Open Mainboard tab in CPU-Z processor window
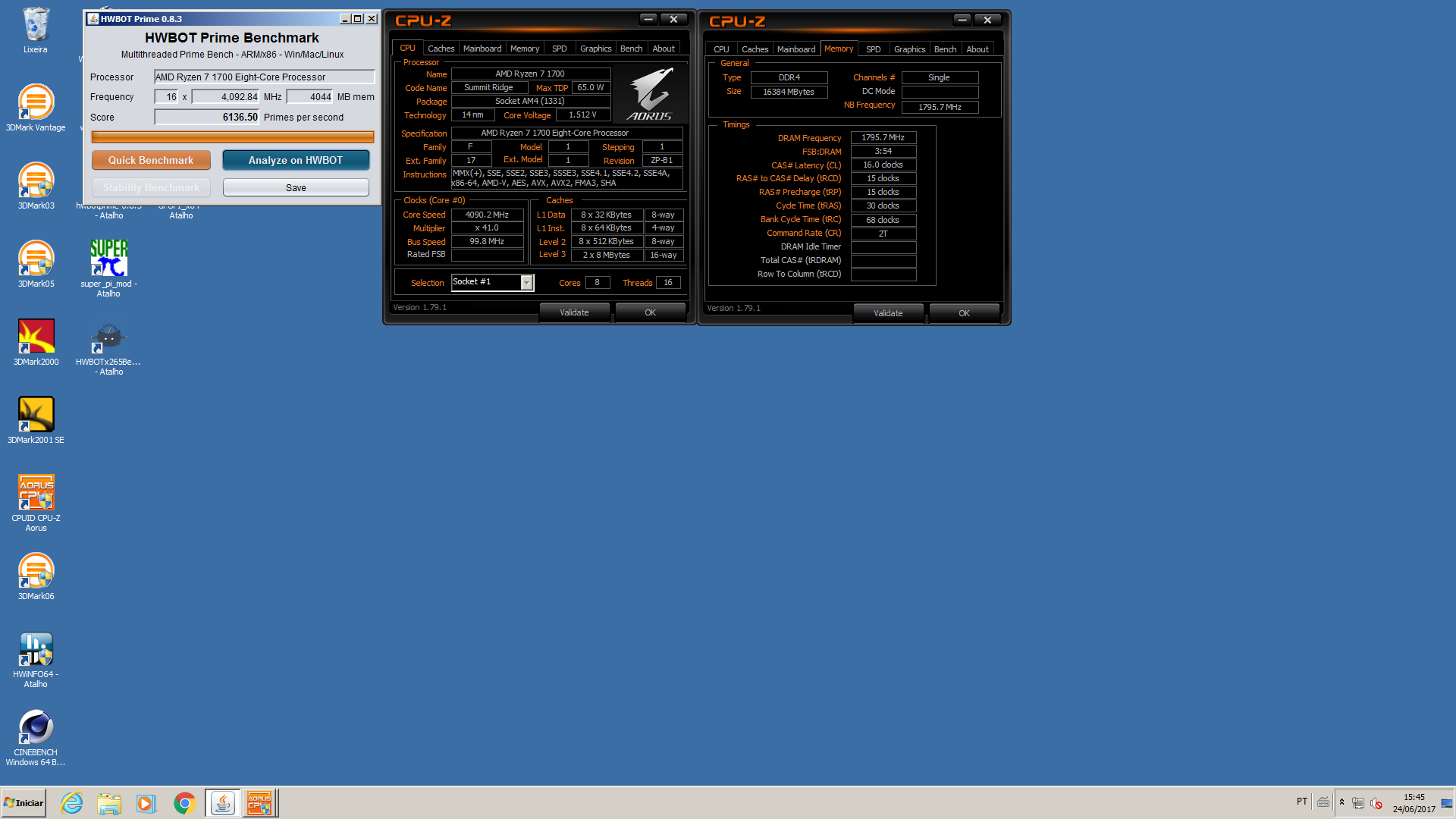The height and width of the screenshot is (819, 1456). click(482, 49)
